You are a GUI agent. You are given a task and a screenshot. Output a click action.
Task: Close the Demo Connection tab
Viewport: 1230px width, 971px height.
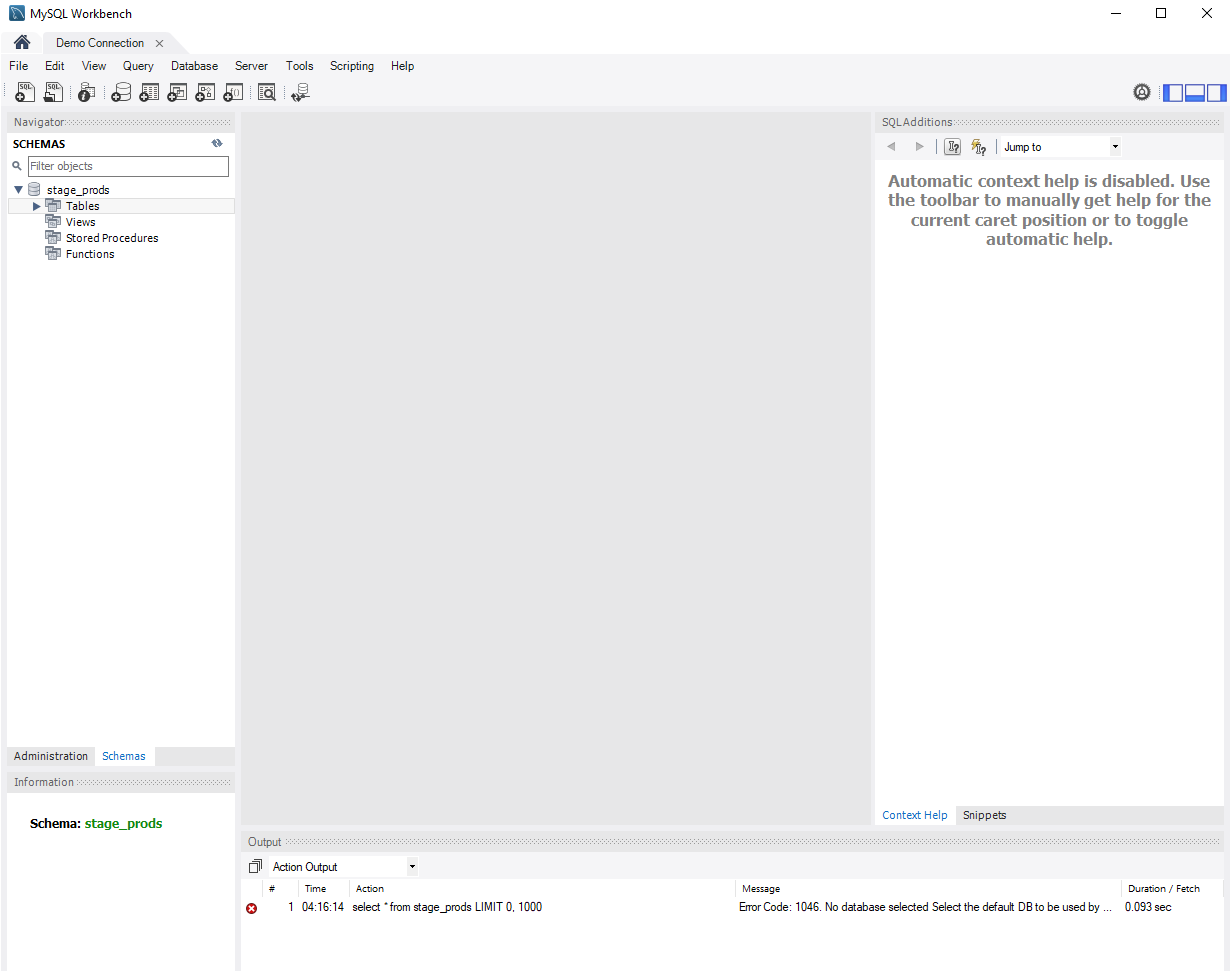pyautogui.click(x=159, y=43)
